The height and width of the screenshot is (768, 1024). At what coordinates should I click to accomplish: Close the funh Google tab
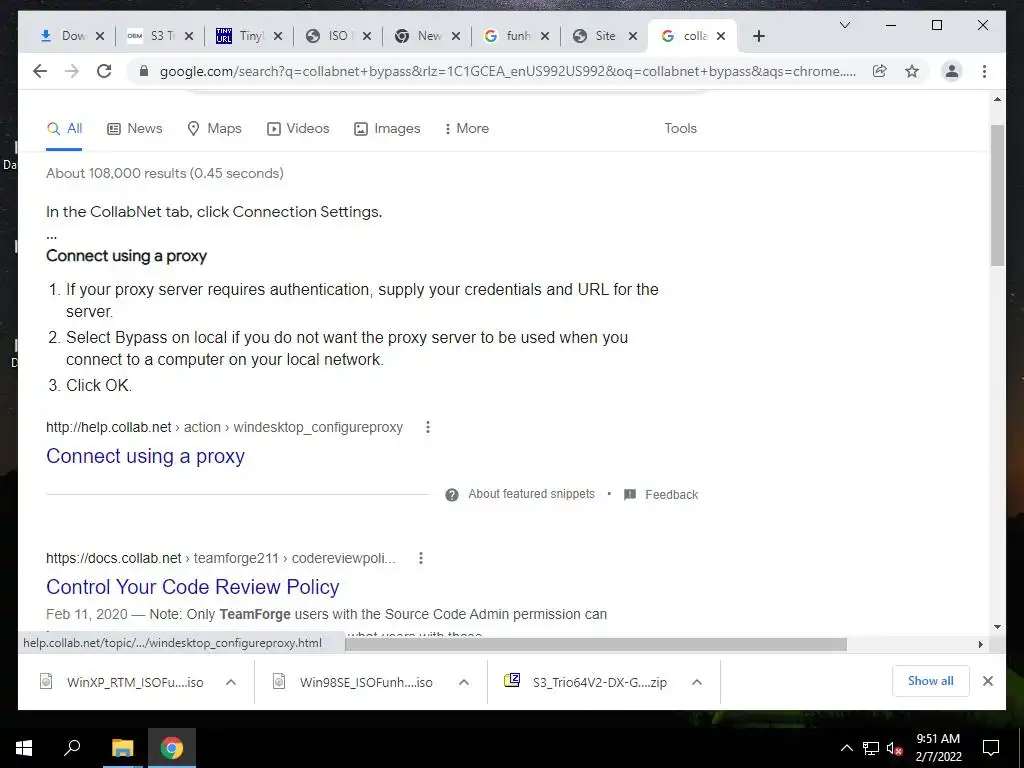(x=545, y=36)
